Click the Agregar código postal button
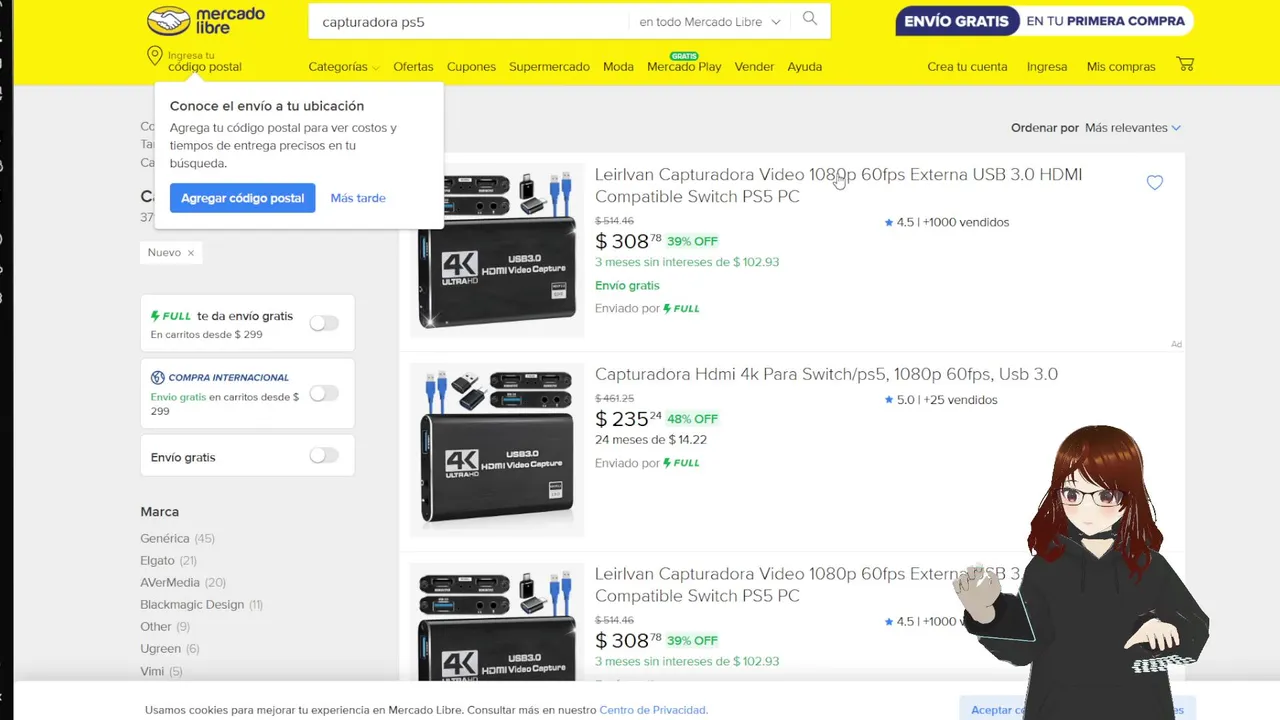Image resolution: width=1280 pixels, height=720 pixels. [x=242, y=198]
